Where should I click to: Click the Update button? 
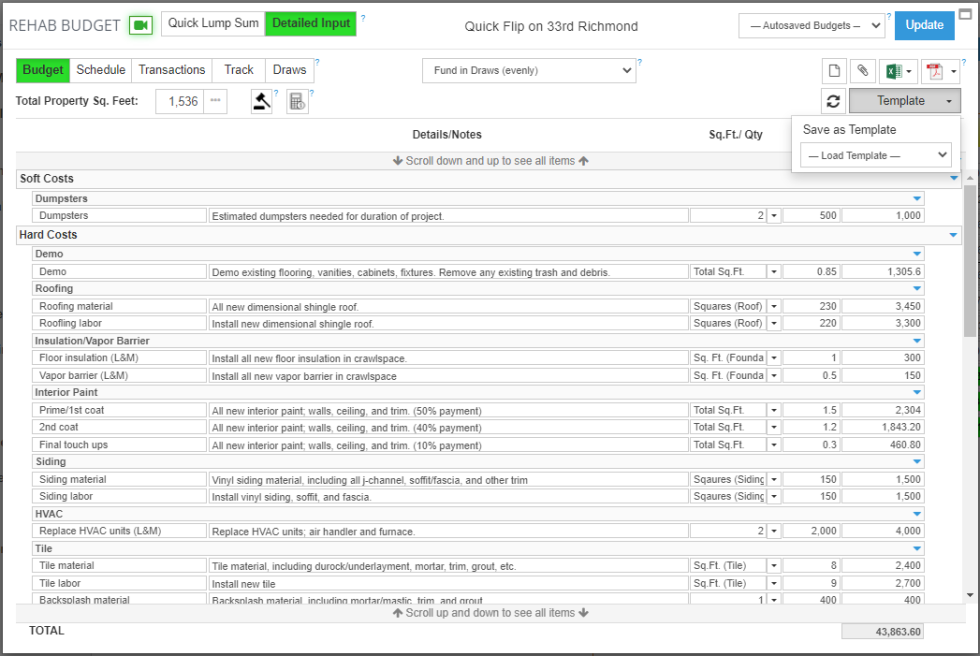point(924,25)
